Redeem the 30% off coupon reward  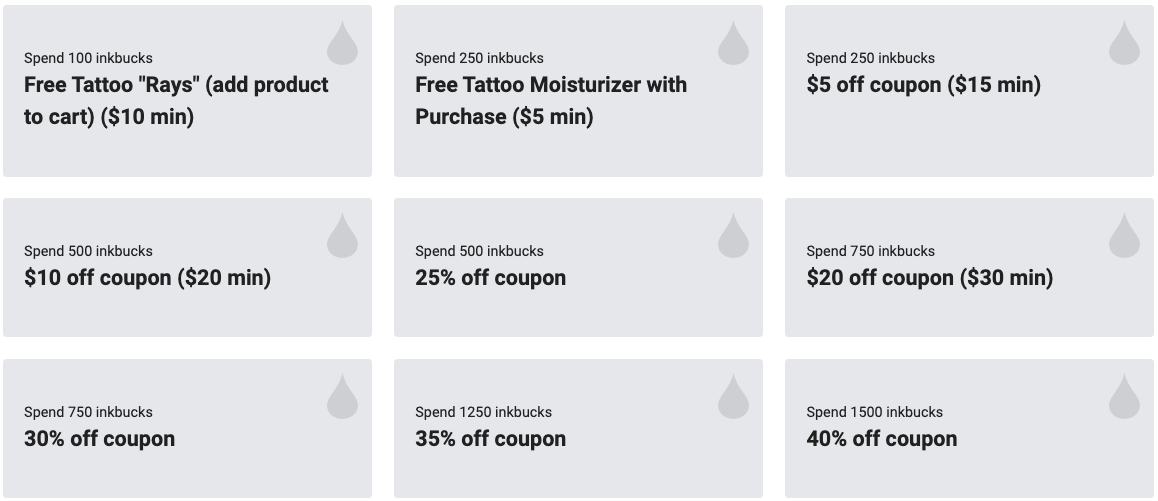pyautogui.click(x=99, y=439)
